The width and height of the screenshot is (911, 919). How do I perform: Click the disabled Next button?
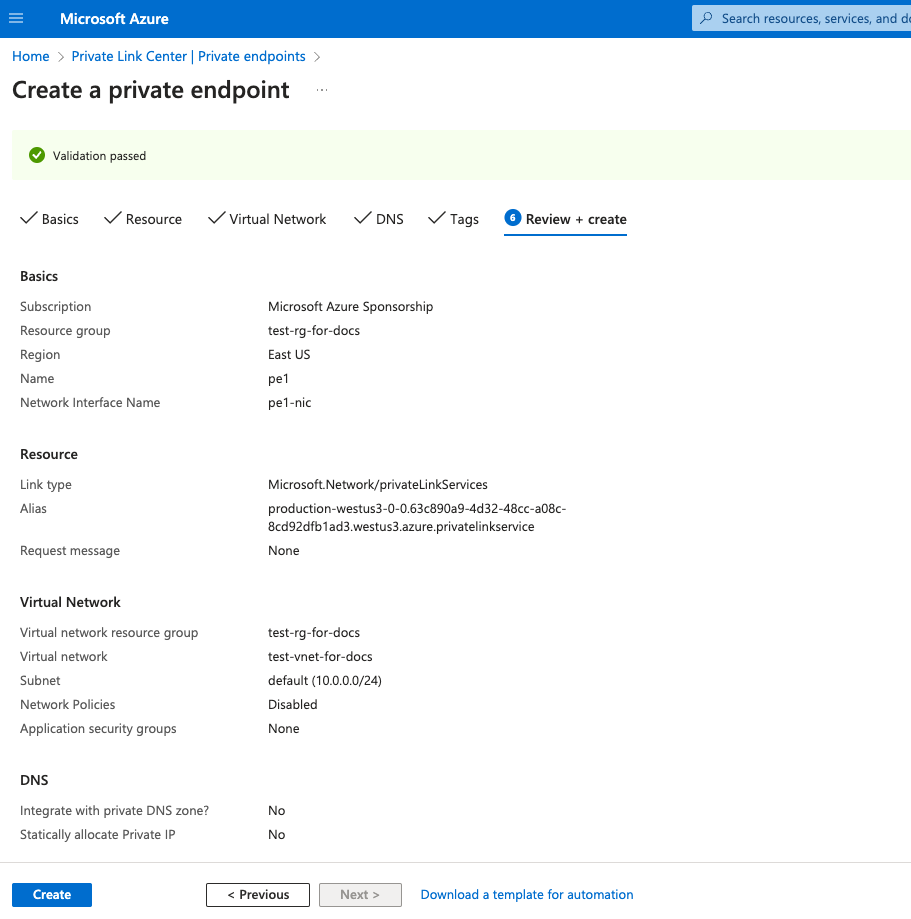click(x=360, y=894)
